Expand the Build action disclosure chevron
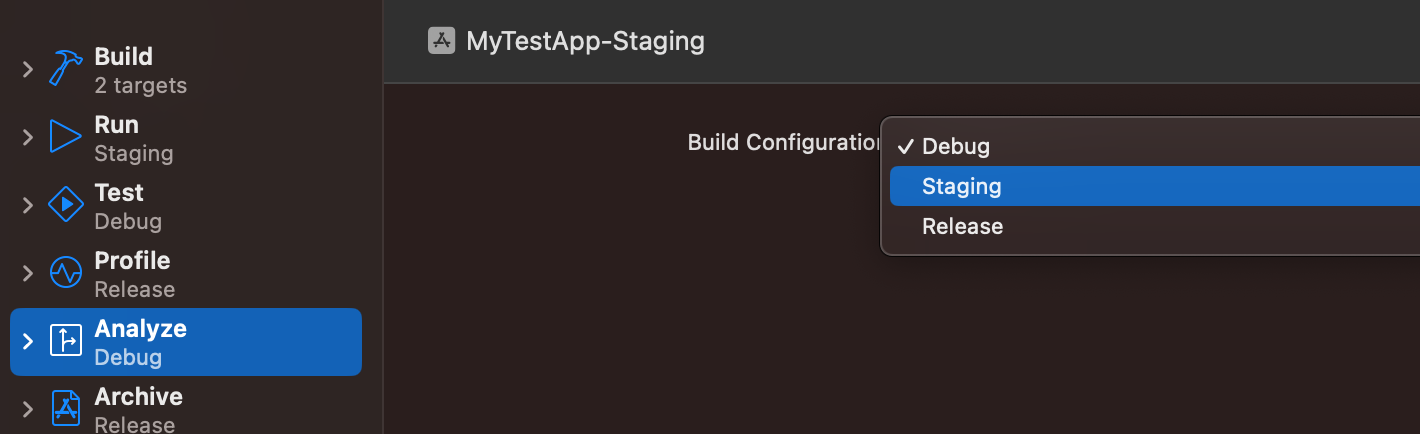The image size is (1420, 434). tap(28, 69)
